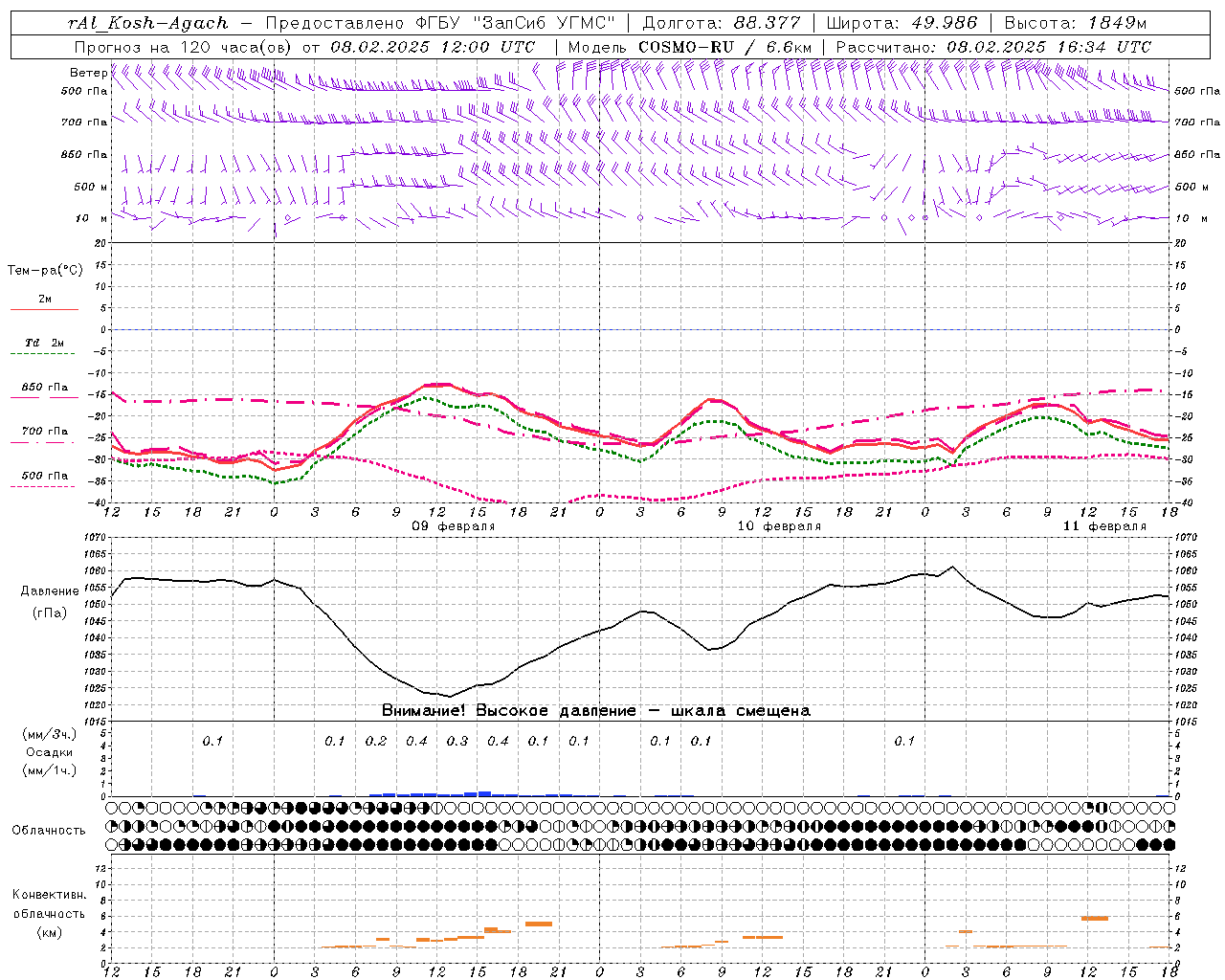The width and height of the screenshot is (1225, 980).
Task: Click the 09 февраля date label
Action: click(454, 526)
